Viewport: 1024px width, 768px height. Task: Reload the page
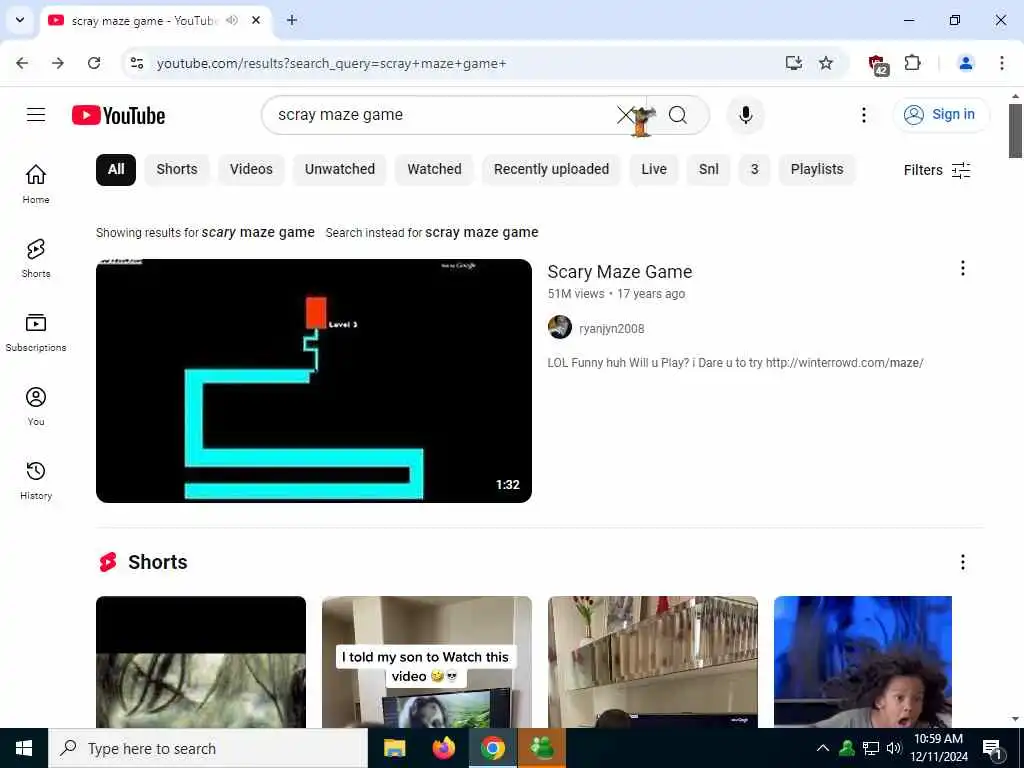(x=94, y=63)
